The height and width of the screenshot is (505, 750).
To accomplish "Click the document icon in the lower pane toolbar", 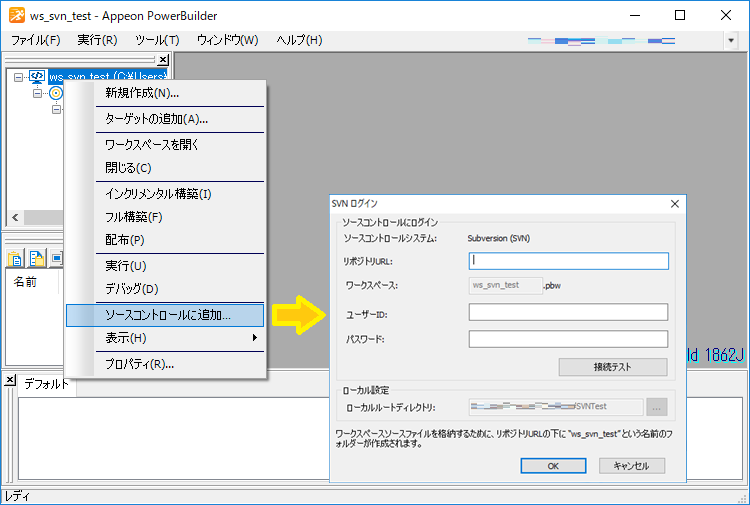I will (37, 259).
